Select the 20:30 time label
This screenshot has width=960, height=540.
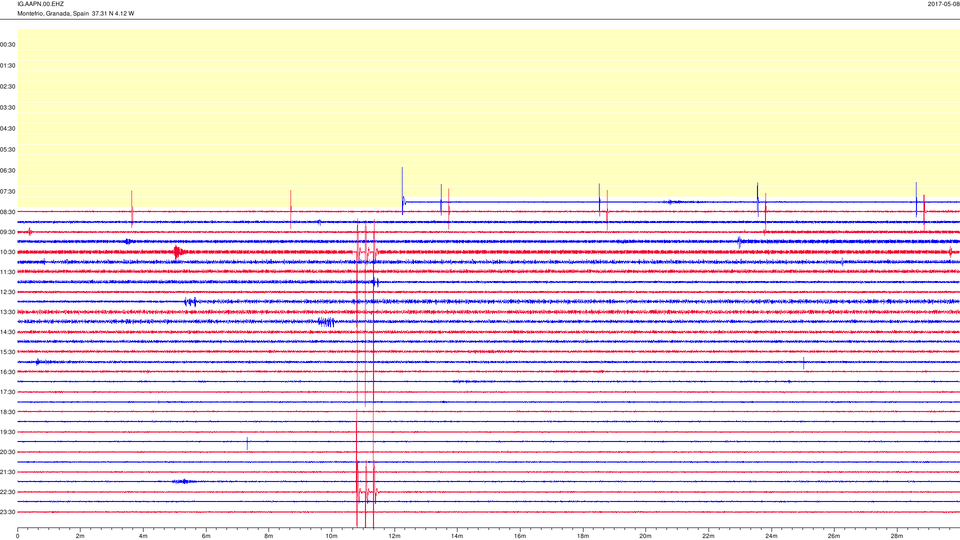pos(8,452)
